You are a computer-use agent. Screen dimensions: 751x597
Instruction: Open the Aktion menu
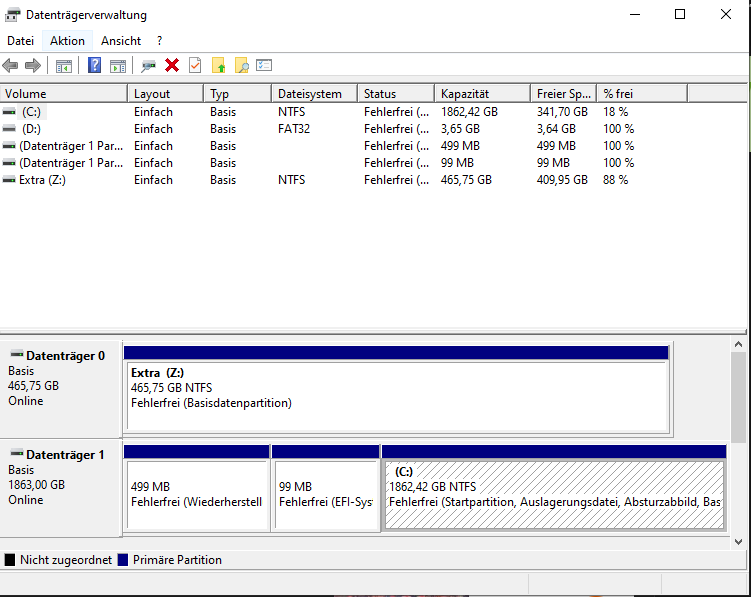67,41
